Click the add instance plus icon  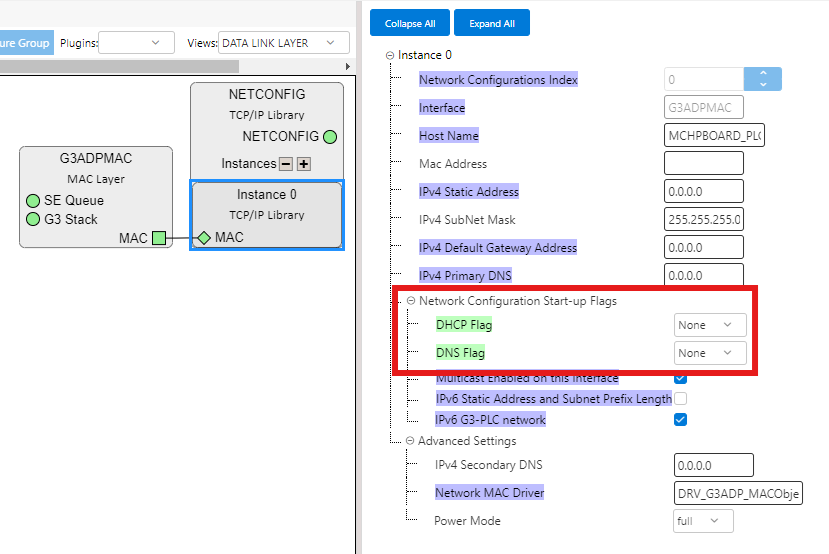305,164
